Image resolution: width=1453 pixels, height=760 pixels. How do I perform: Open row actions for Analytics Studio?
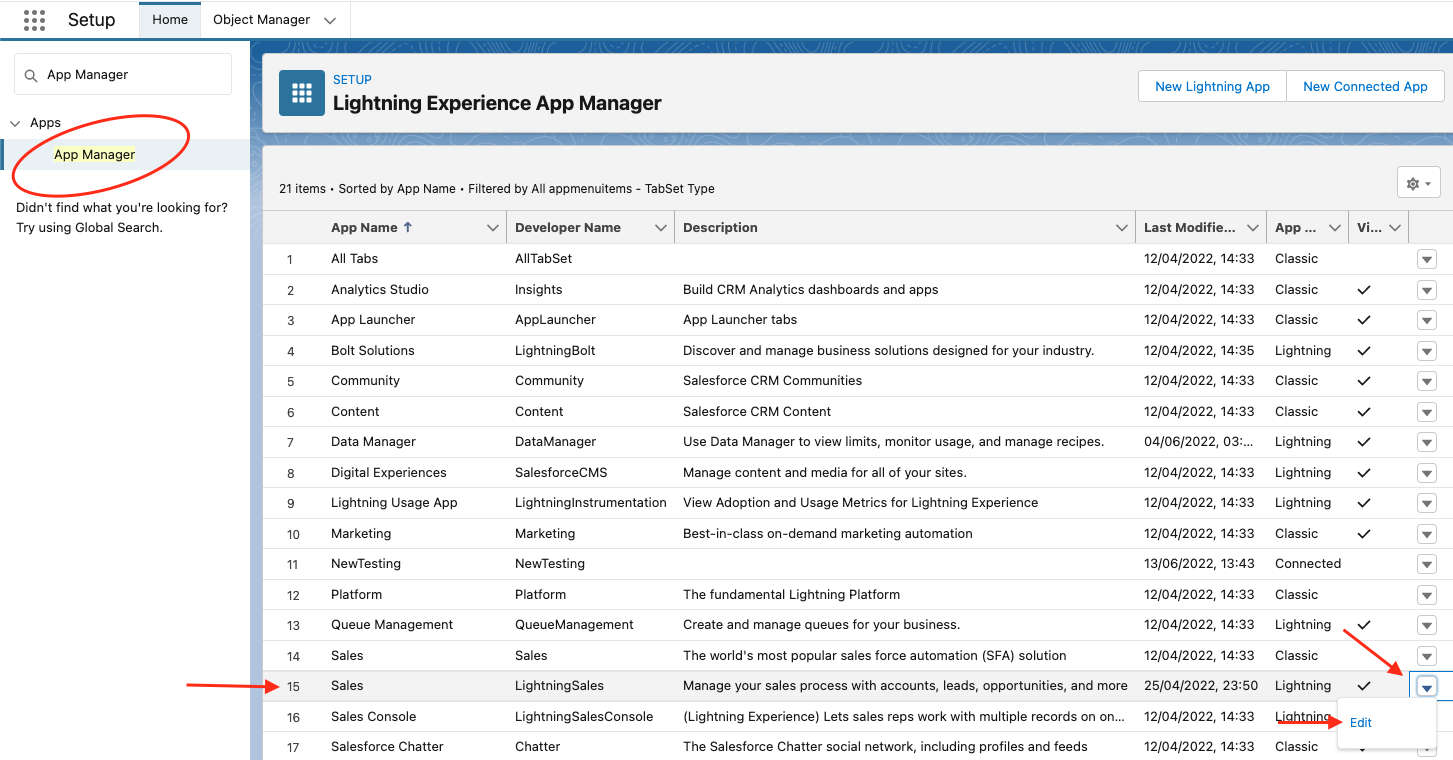click(1427, 290)
